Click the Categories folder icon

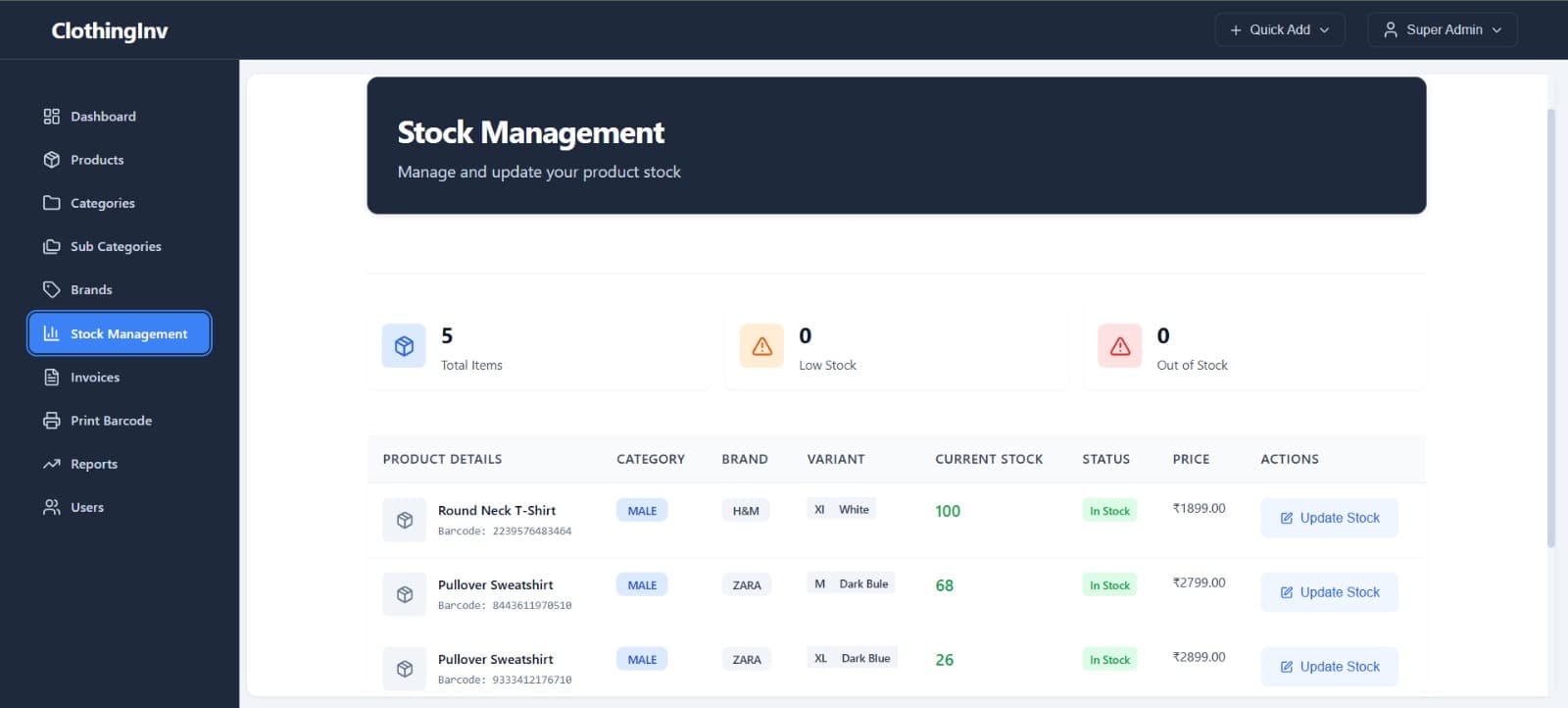[x=52, y=203]
